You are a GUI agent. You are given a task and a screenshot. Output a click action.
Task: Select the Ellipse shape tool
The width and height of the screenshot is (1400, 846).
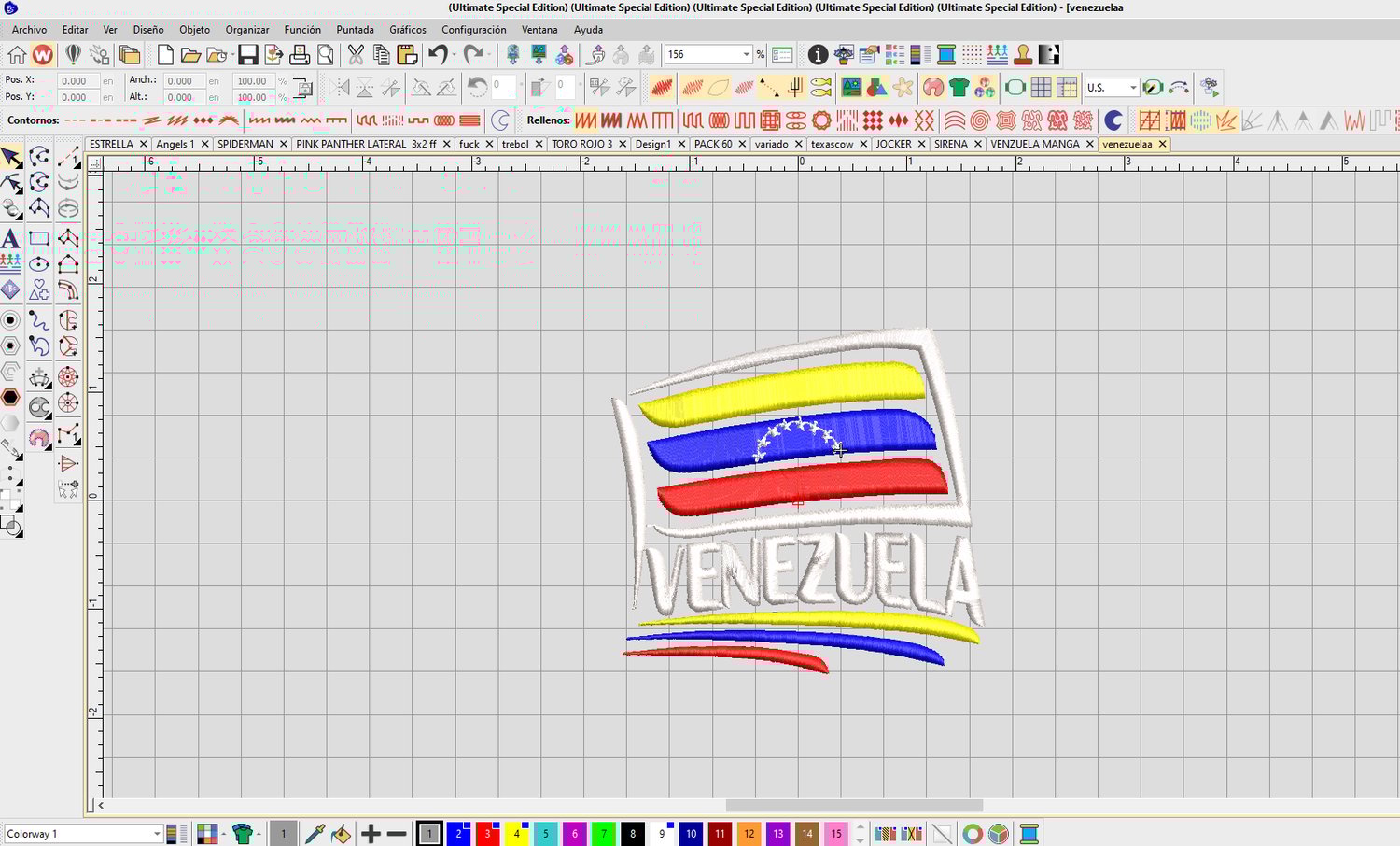tap(39, 264)
